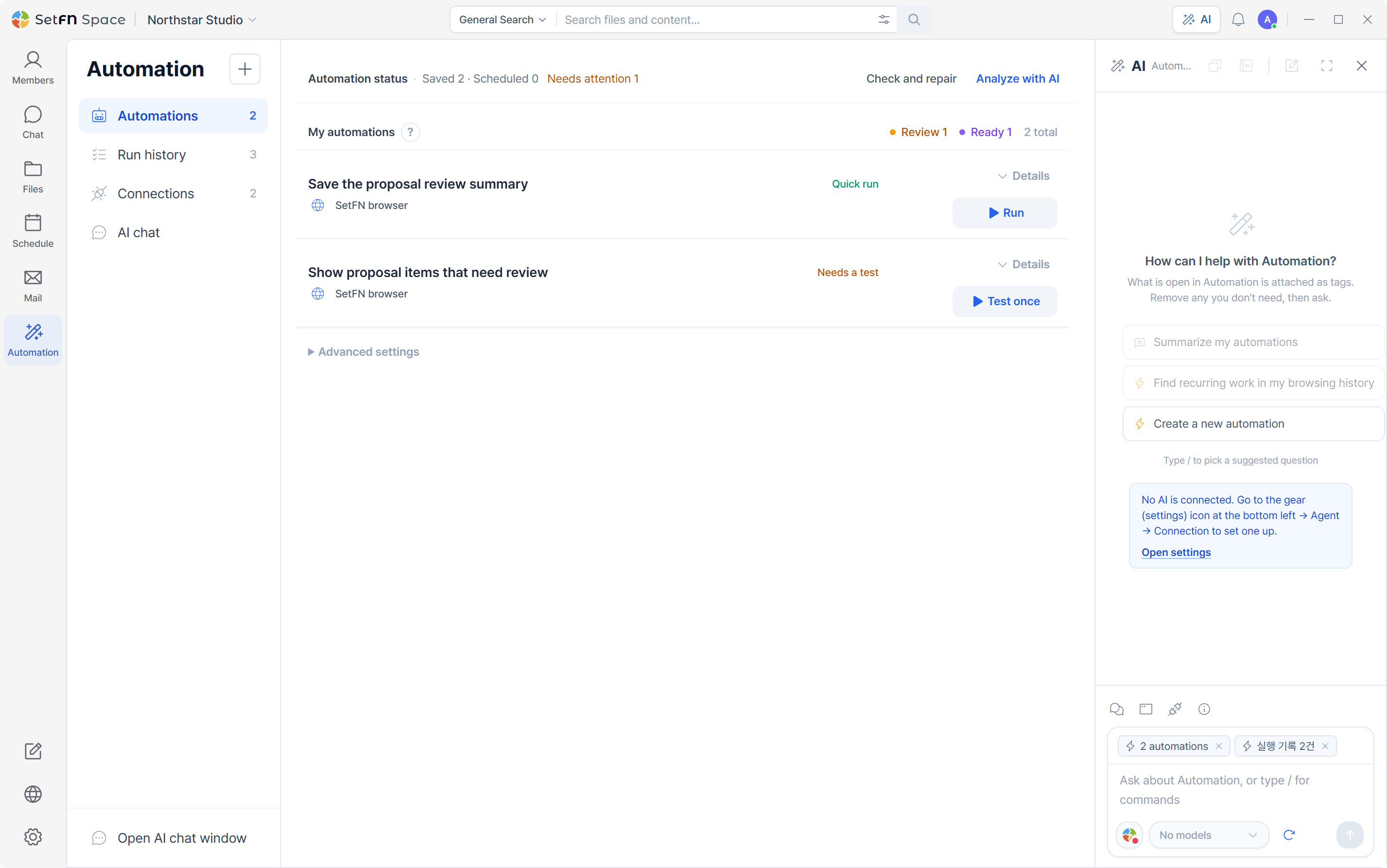Image resolution: width=1387 pixels, height=868 pixels.
Task: Open Mail in the sidebar
Action: pos(33,286)
